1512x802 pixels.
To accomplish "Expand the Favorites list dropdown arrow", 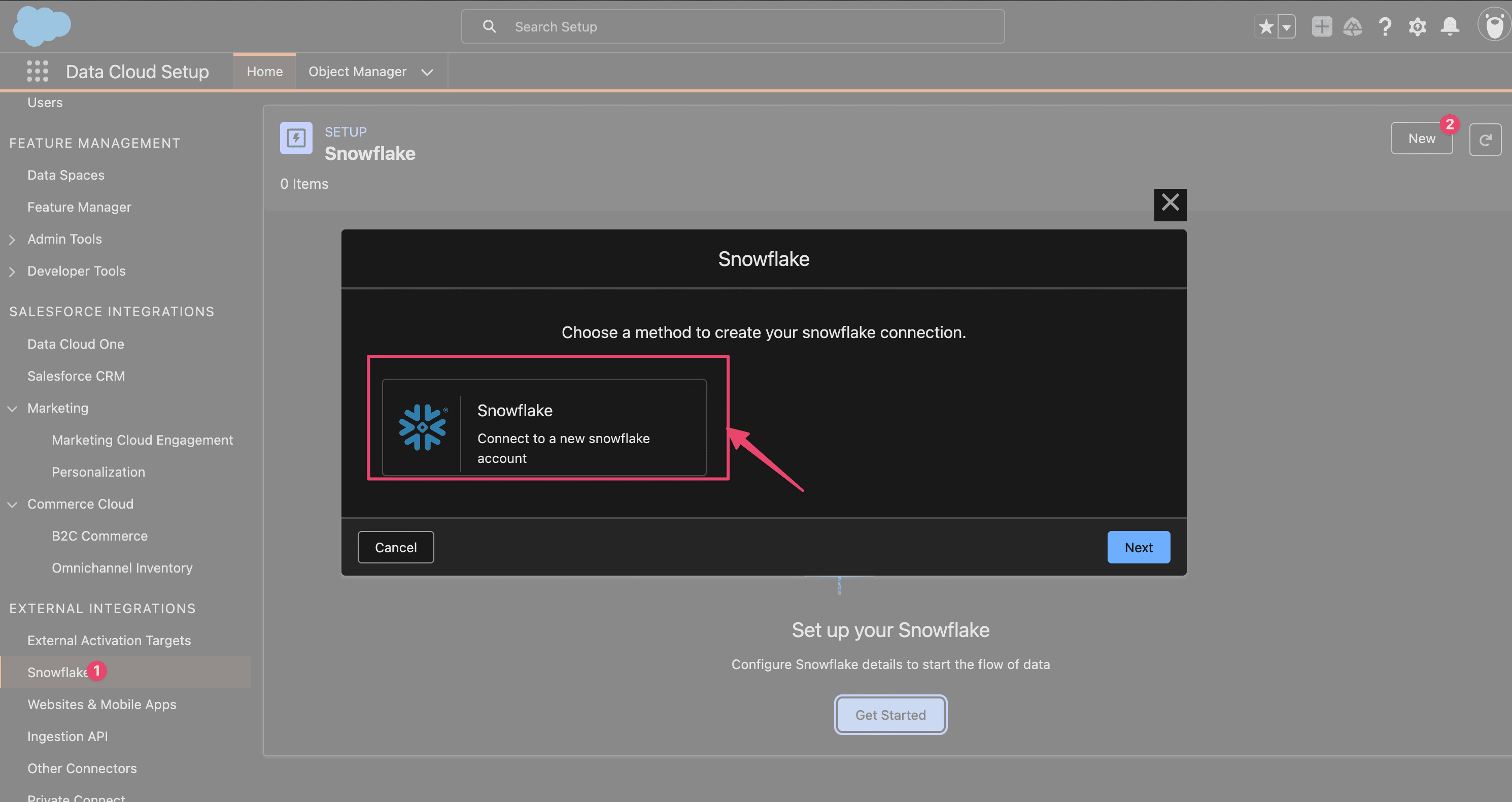I will tap(1287, 26).
